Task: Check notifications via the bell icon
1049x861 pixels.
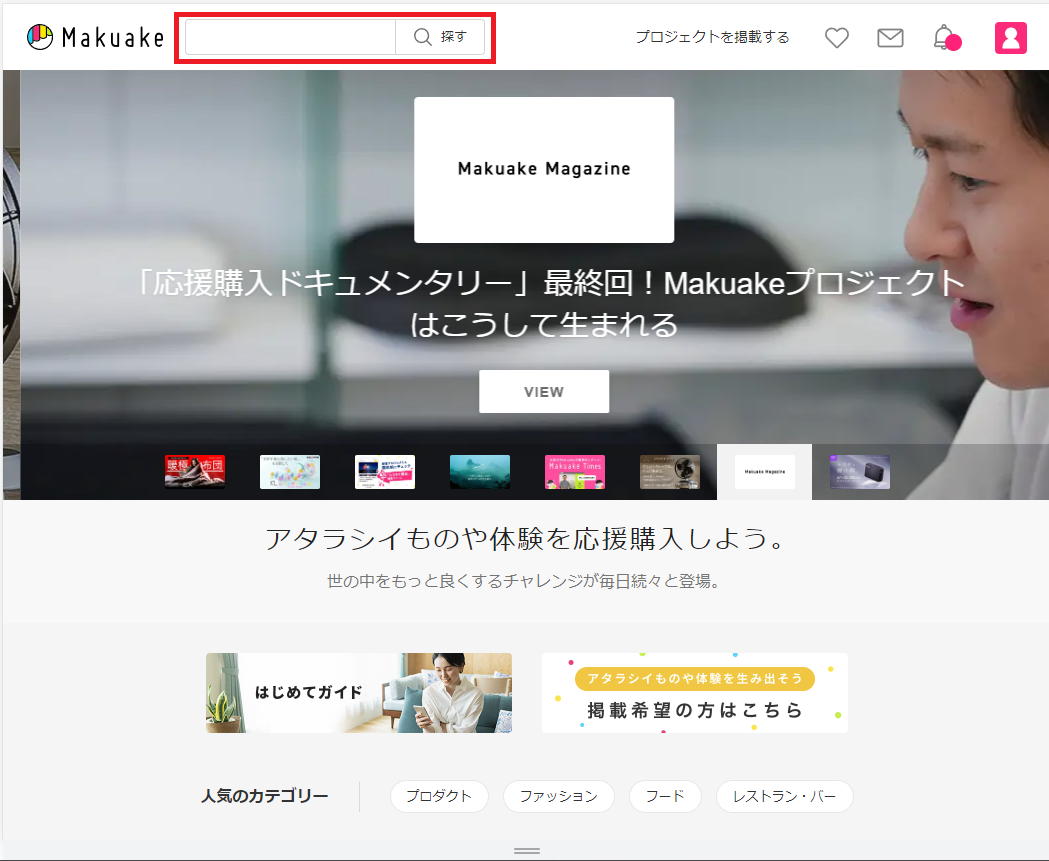Action: click(941, 38)
